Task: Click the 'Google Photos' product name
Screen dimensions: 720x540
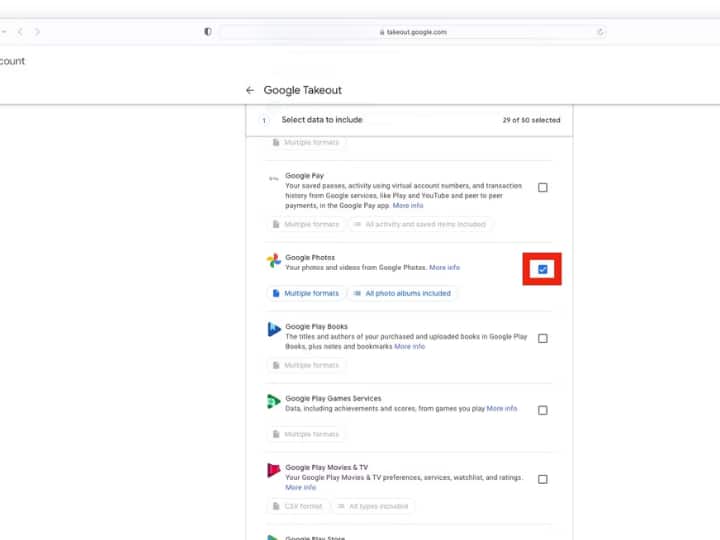Action: pyautogui.click(x=310, y=257)
